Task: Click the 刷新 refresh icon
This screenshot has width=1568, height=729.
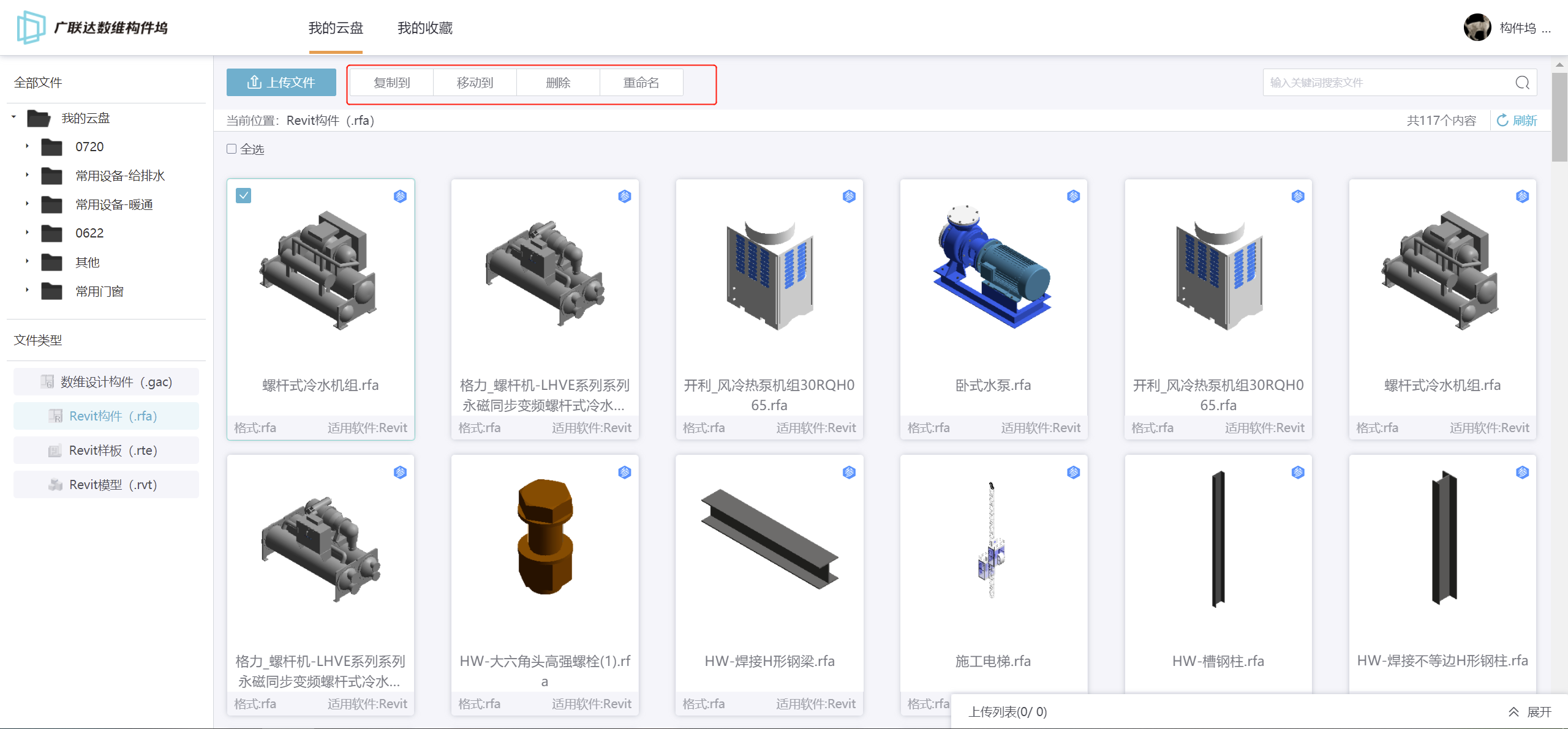Action: coord(1502,120)
